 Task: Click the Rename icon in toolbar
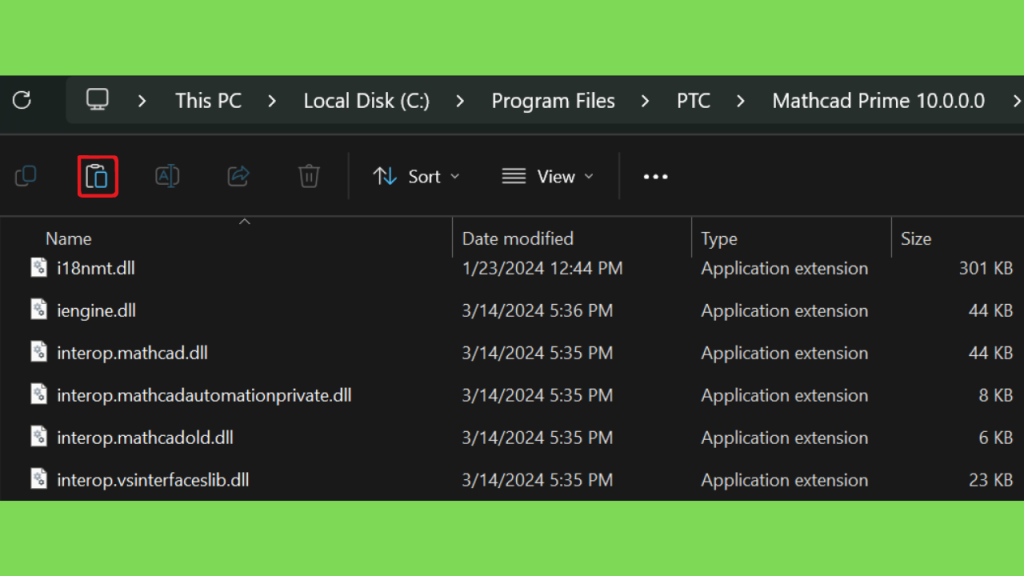coord(167,176)
